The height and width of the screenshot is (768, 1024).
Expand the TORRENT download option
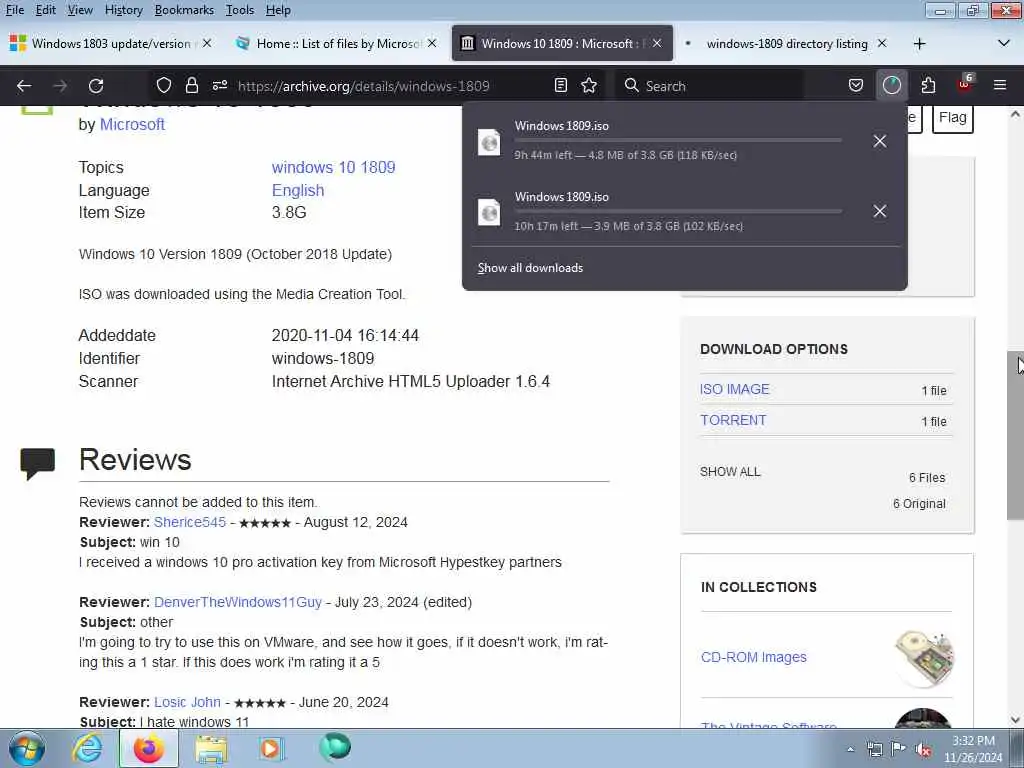(x=733, y=420)
